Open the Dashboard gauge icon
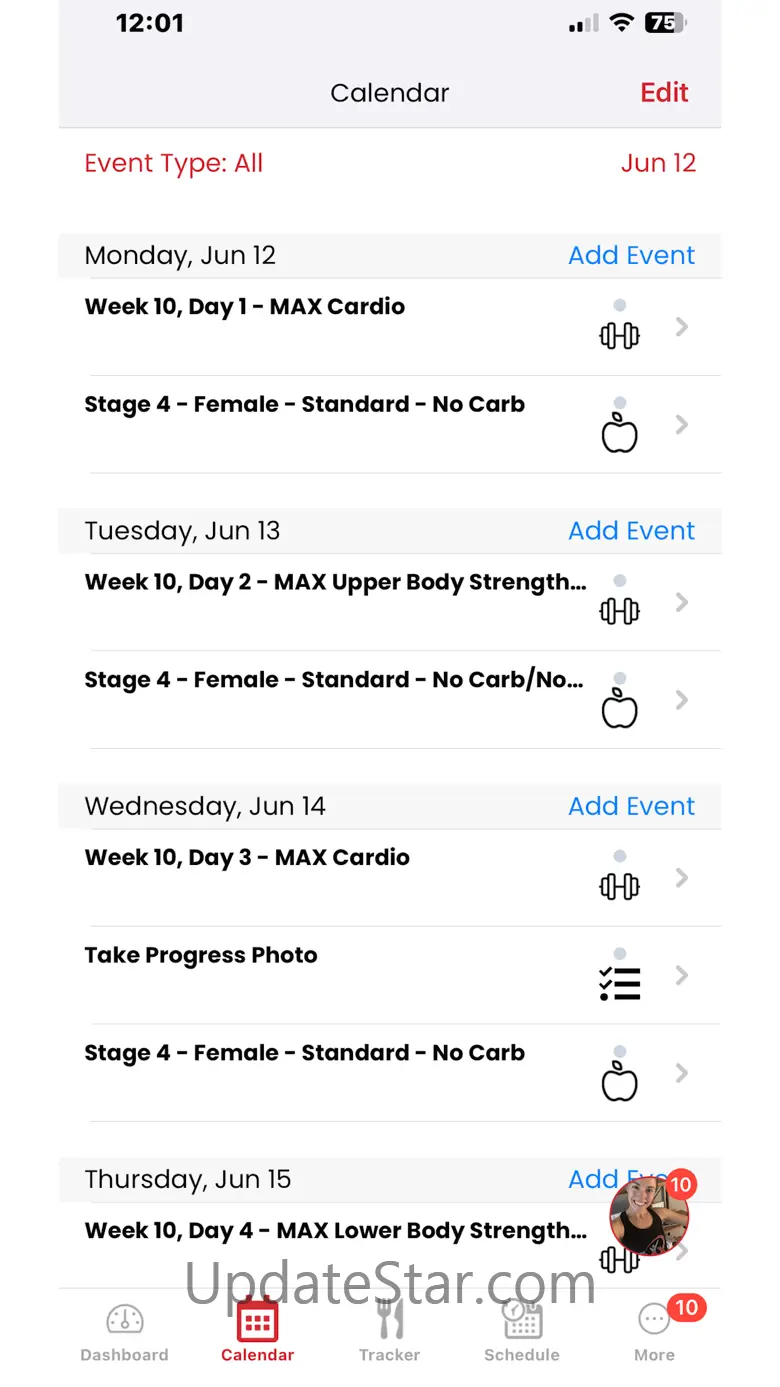This screenshot has width=780, height=1387. pyautogui.click(x=125, y=1320)
